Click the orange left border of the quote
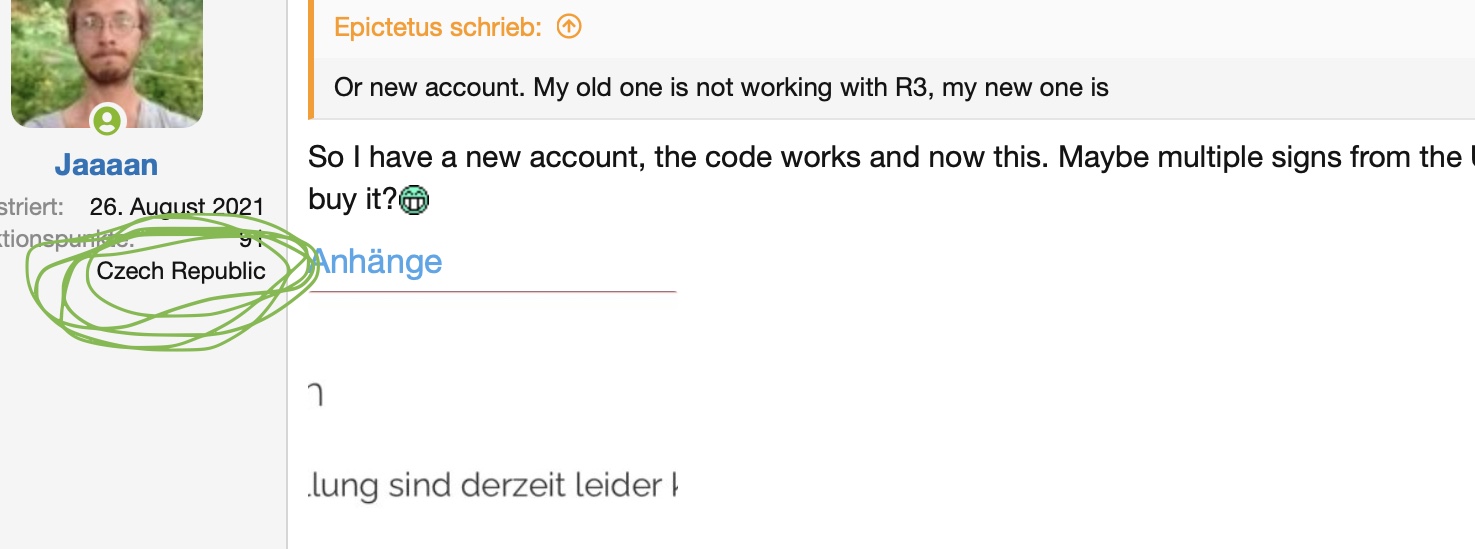Viewport: 1475px width, 549px height. click(x=310, y=58)
